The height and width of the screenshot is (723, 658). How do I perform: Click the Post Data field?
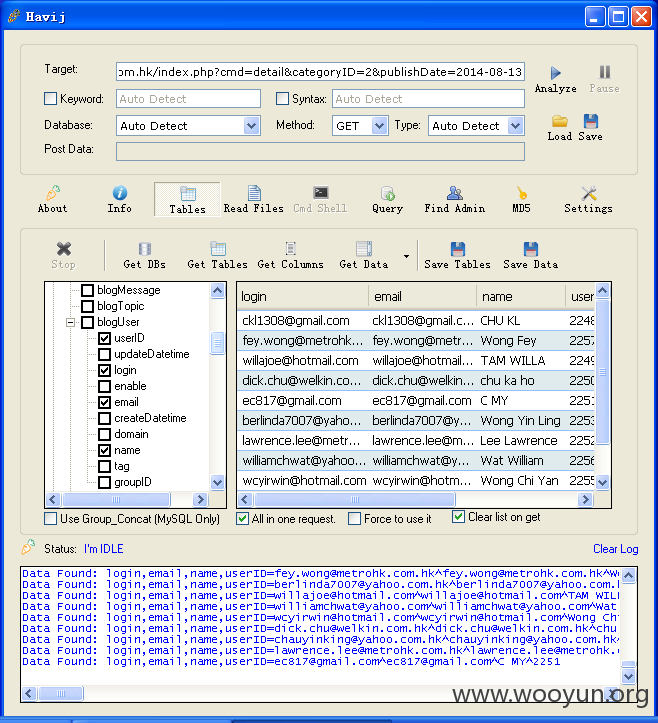320,151
